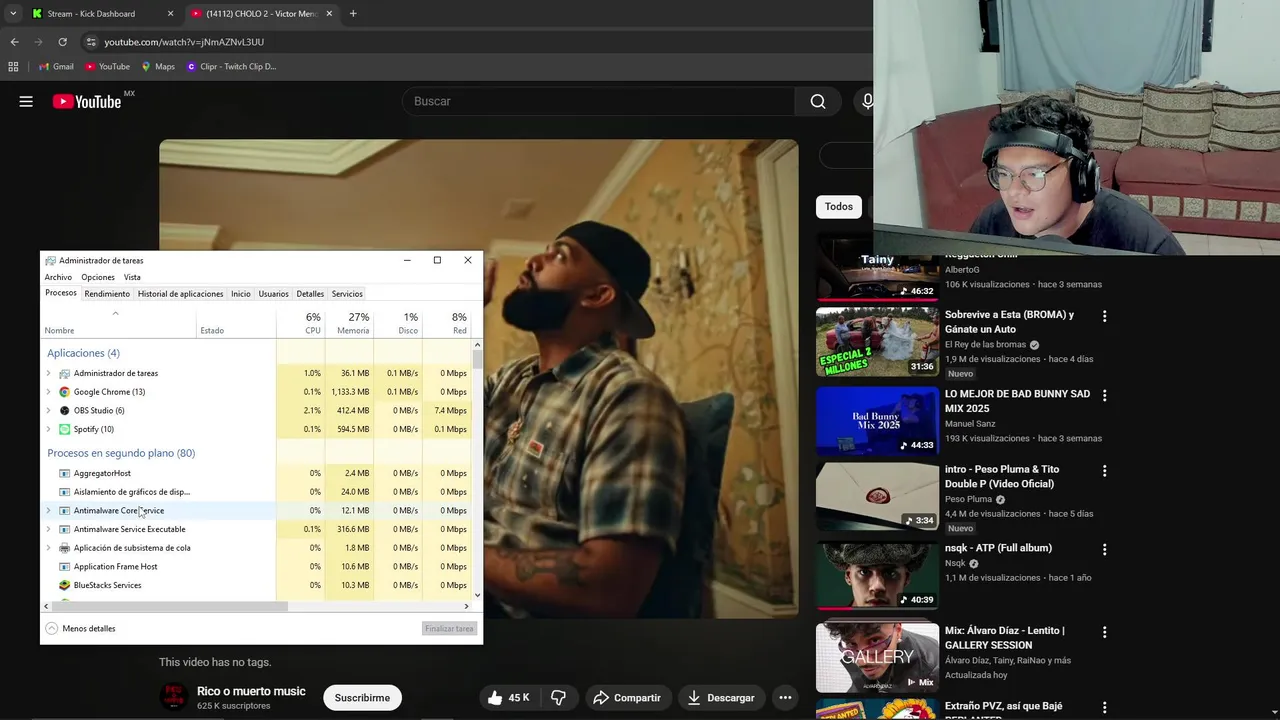Viewport: 1280px width, 720px height.
Task: Switch to the Usuarios tab
Action: (273, 294)
